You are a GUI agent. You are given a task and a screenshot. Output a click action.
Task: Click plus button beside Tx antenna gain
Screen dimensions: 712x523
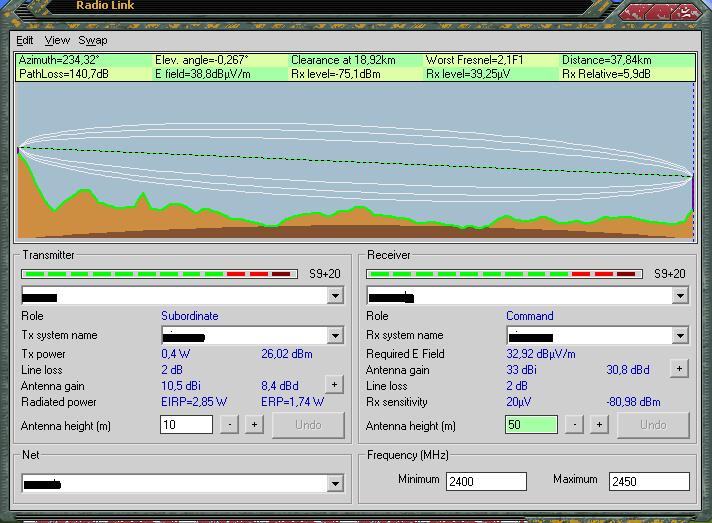point(334,385)
